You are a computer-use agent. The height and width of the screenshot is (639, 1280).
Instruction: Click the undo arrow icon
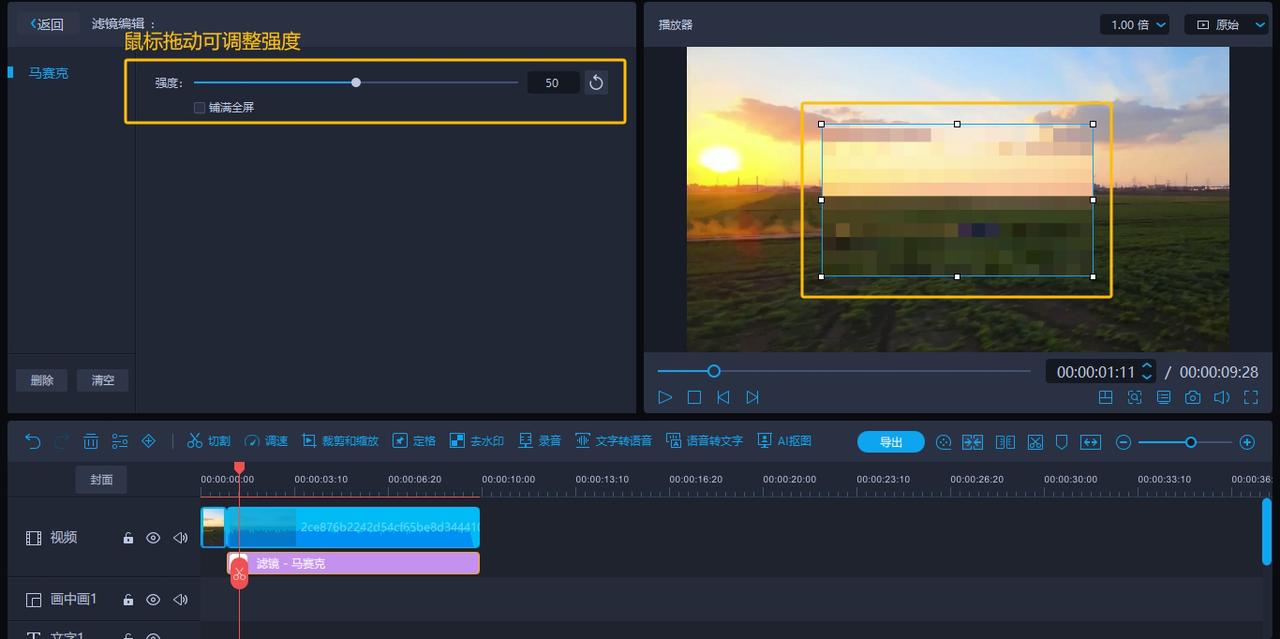pyautogui.click(x=32, y=441)
